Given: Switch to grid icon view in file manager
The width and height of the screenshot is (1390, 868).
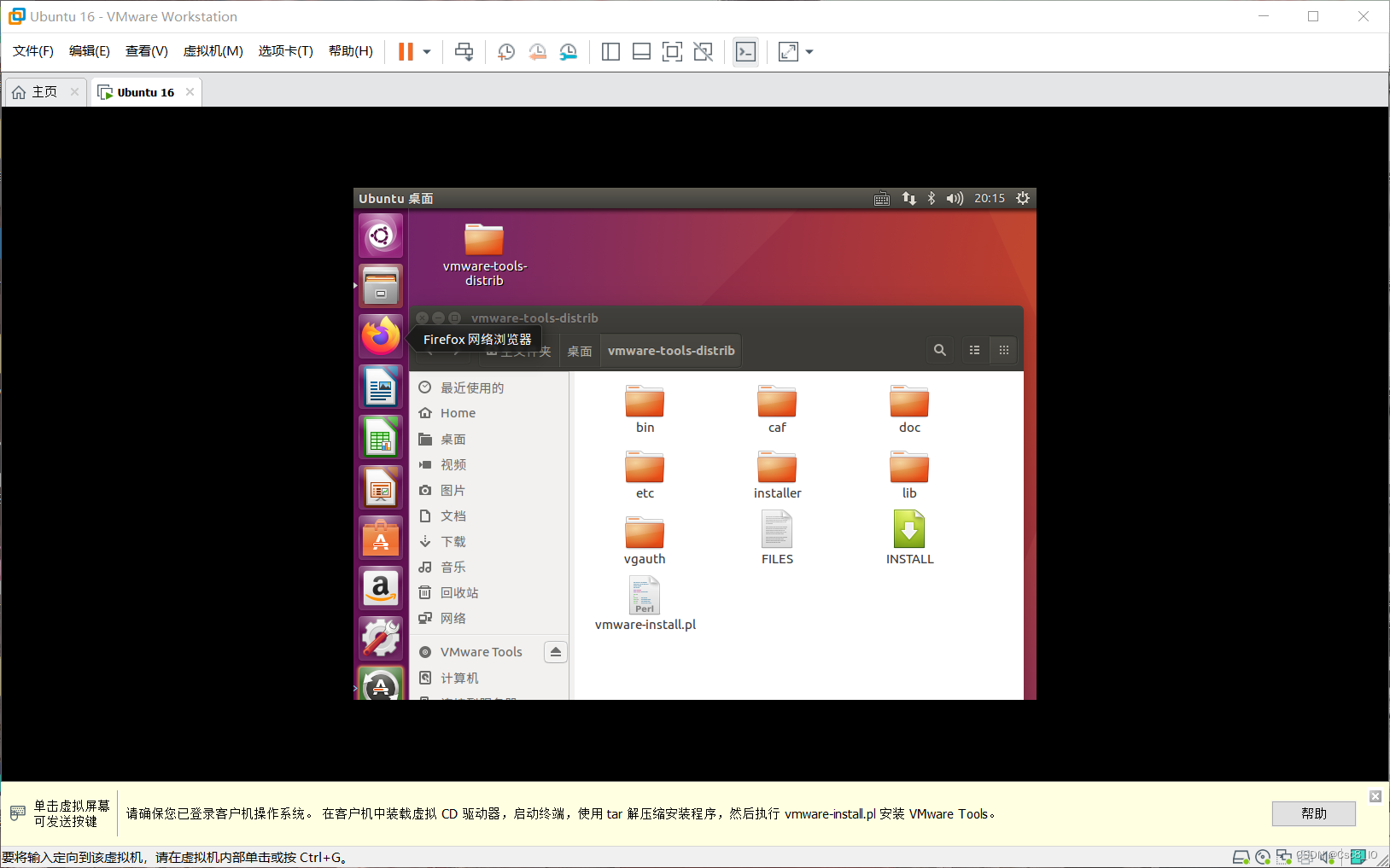Looking at the screenshot, I should pyautogui.click(x=1004, y=350).
